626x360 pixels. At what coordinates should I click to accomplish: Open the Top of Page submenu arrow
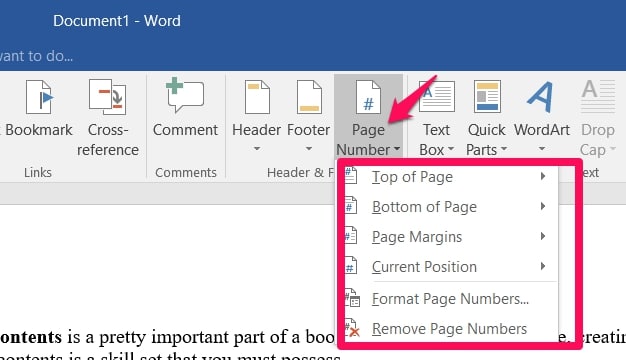tap(543, 176)
